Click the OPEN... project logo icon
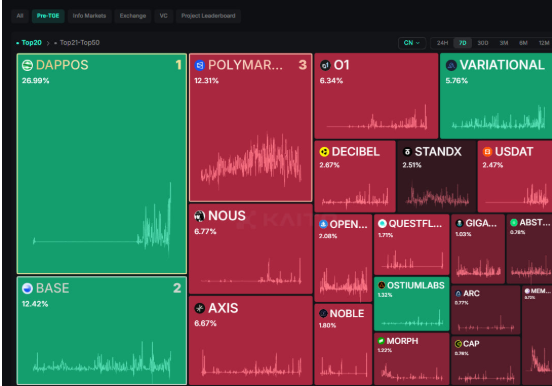552x386 pixels. pyautogui.click(x=323, y=224)
